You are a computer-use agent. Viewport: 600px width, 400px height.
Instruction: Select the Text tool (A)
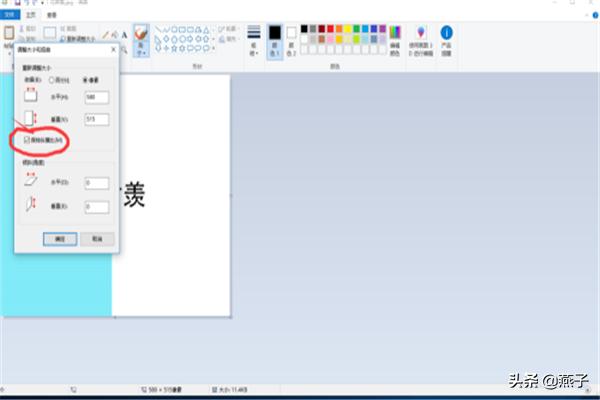click(x=124, y=35)
